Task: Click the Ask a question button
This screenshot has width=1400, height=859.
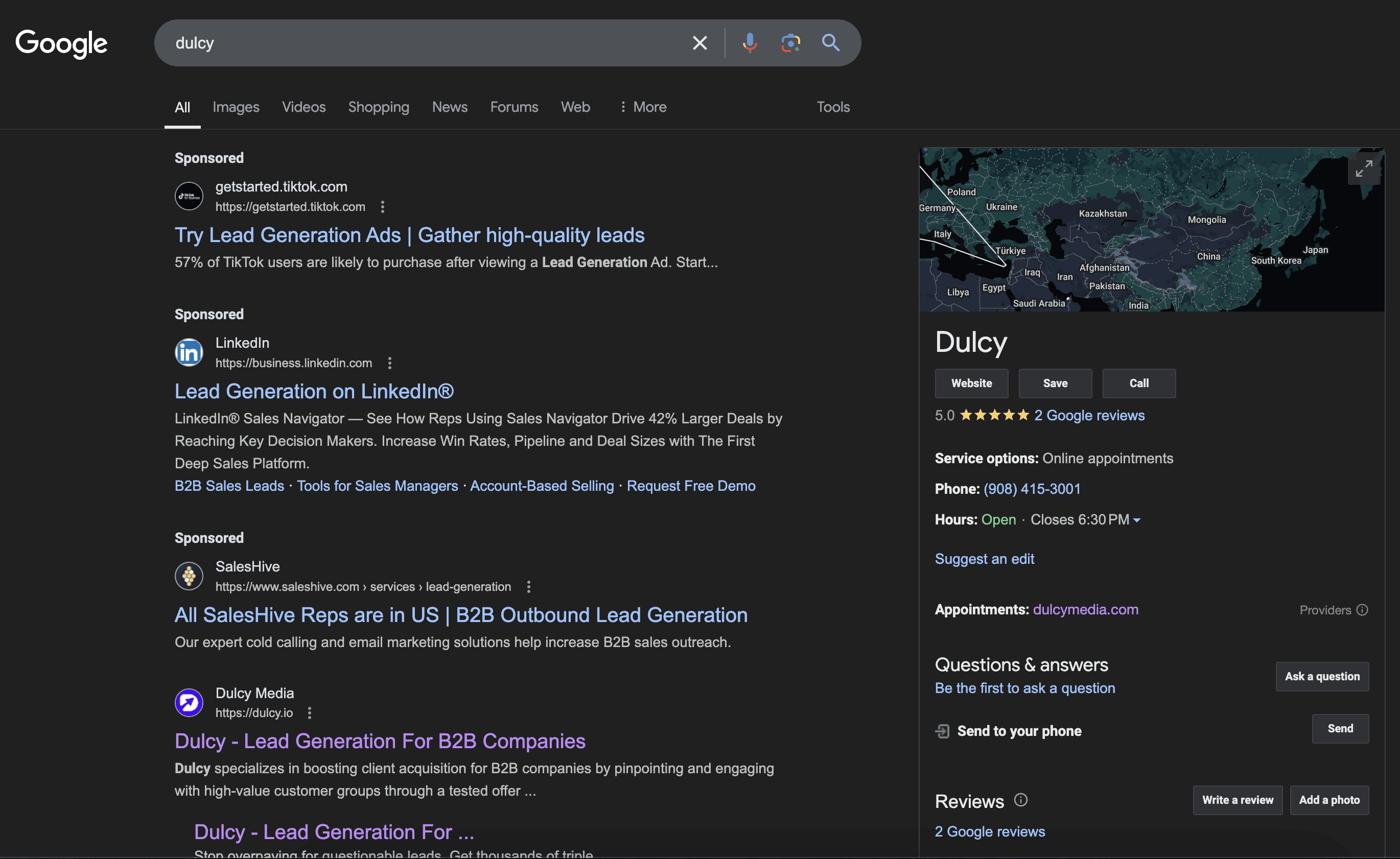Action: coord(1322,677)
